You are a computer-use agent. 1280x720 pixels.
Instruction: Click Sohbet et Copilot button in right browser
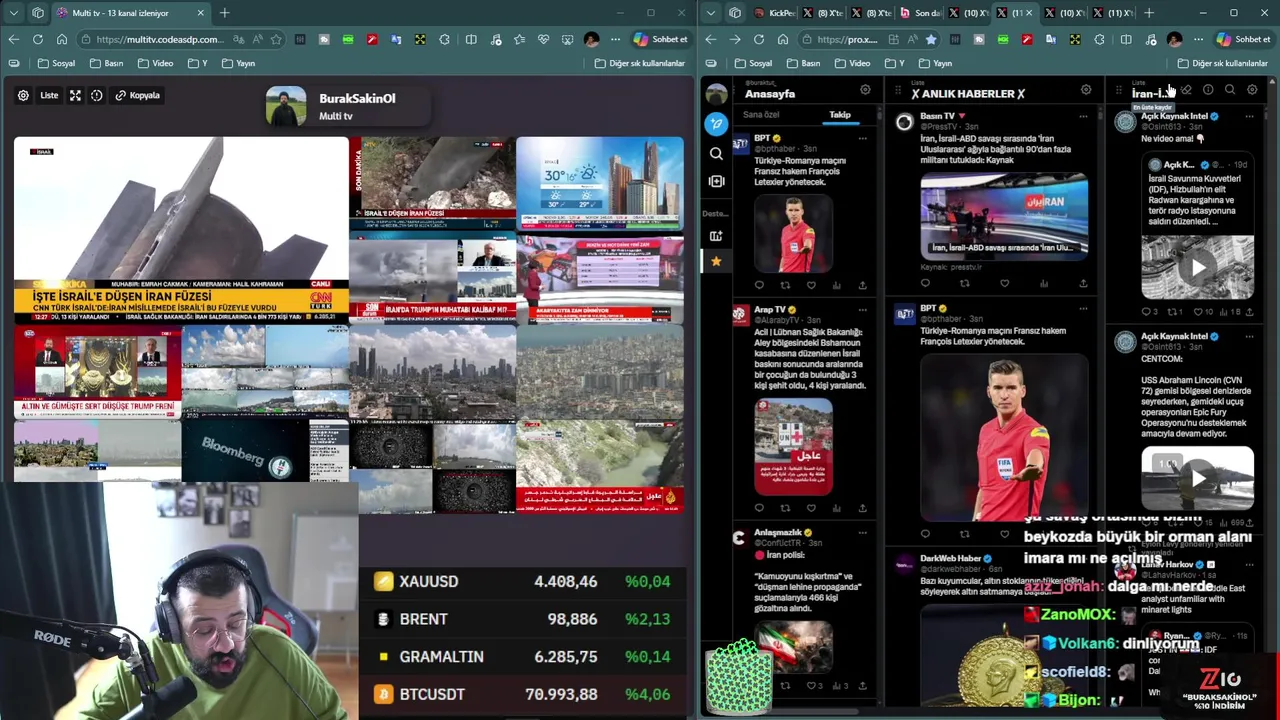tap(1244, 39)
